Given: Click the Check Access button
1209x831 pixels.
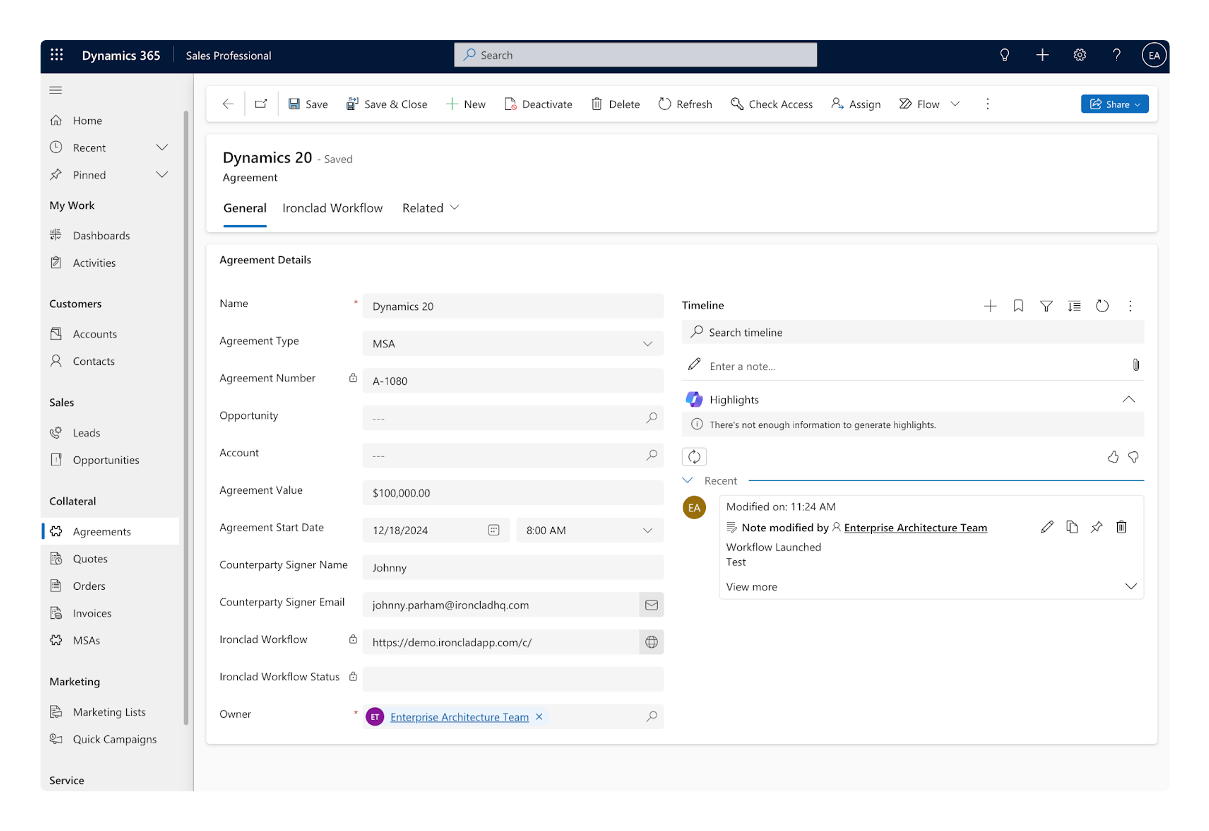Looking at the screenshot, I should pyautogui.click(x=771, y=104).
